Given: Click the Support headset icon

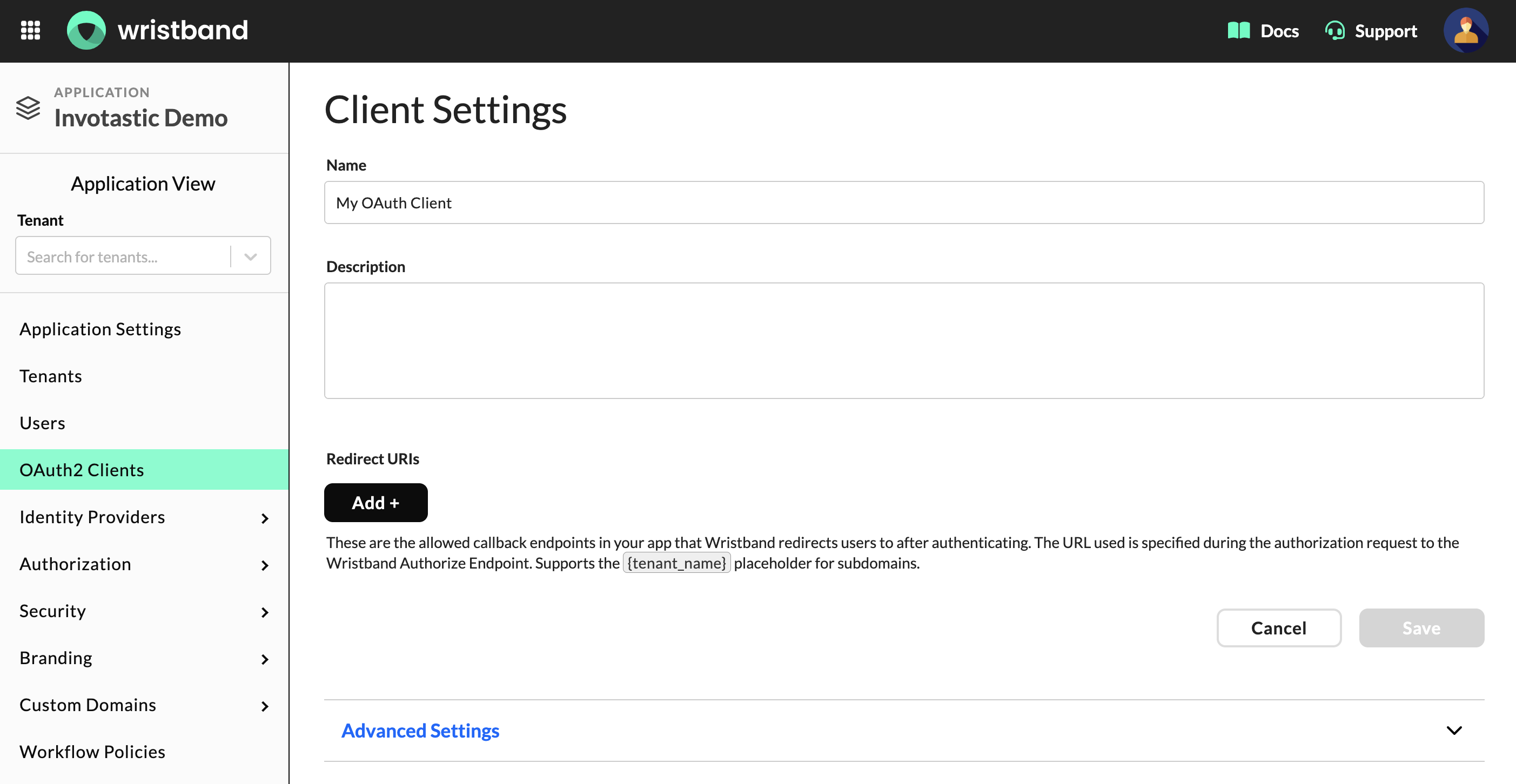Looking at the screenshot, I should 1334,31.
